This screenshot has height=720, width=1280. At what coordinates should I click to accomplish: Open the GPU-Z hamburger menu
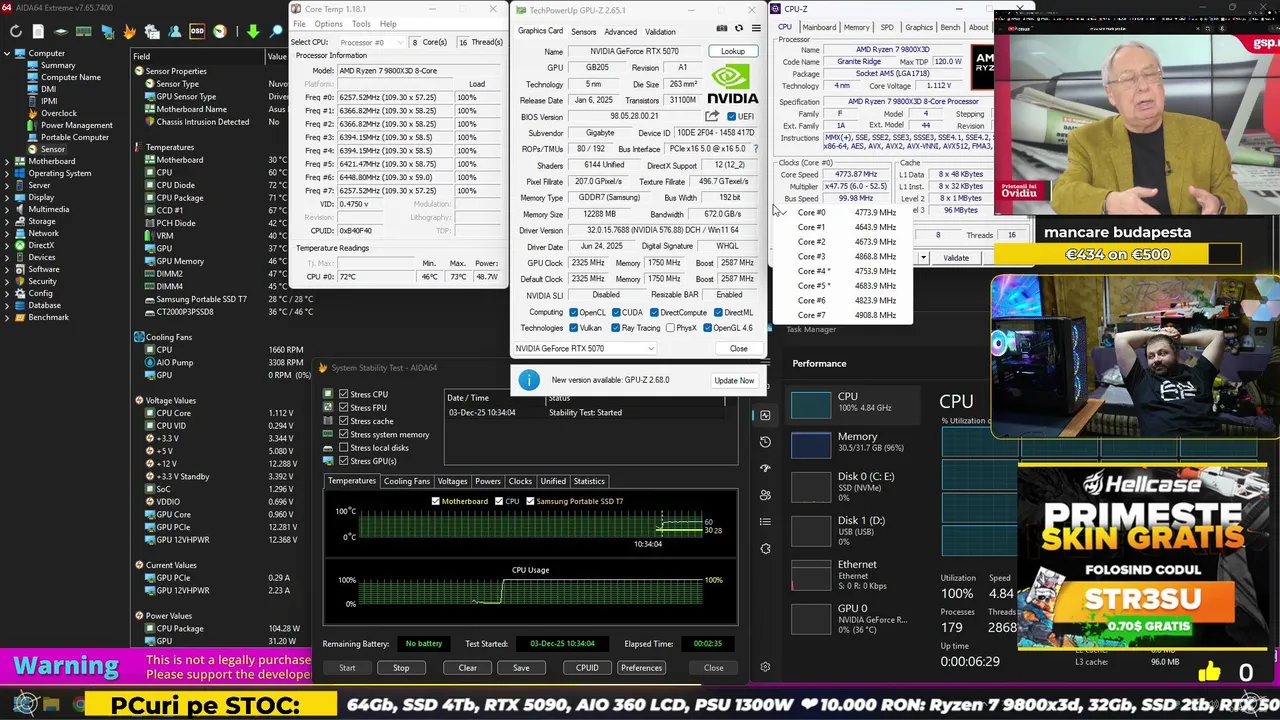point(756,28)
